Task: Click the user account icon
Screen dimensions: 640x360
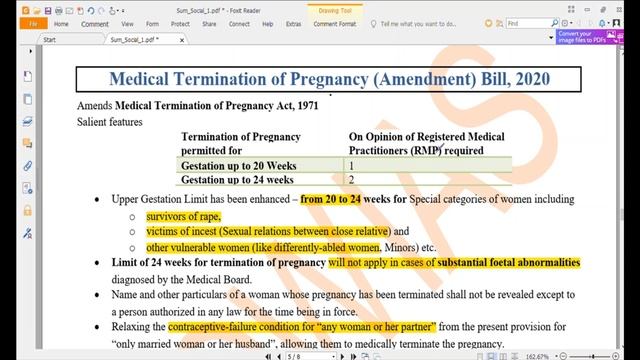Action: pyautogui.click(x=616, y=23)
